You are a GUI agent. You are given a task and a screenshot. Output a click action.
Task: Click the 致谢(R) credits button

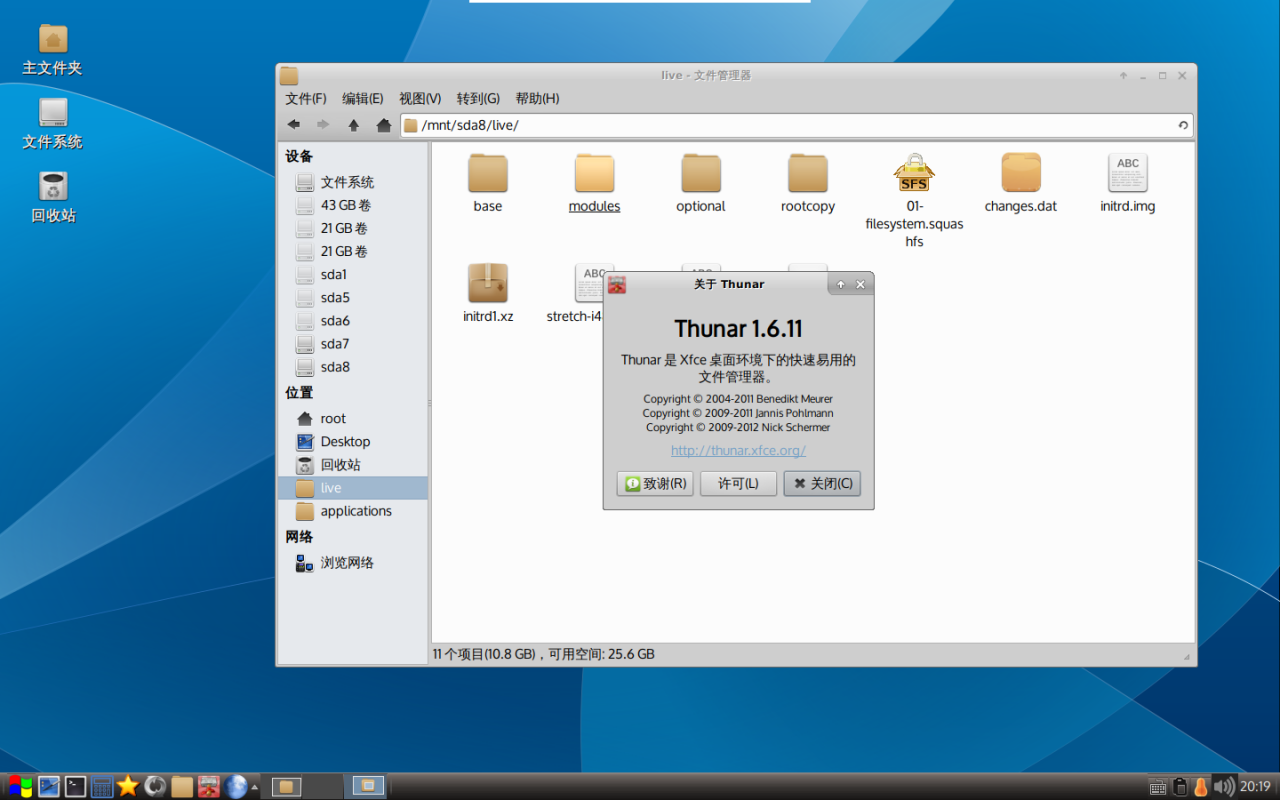pos(655,483)
